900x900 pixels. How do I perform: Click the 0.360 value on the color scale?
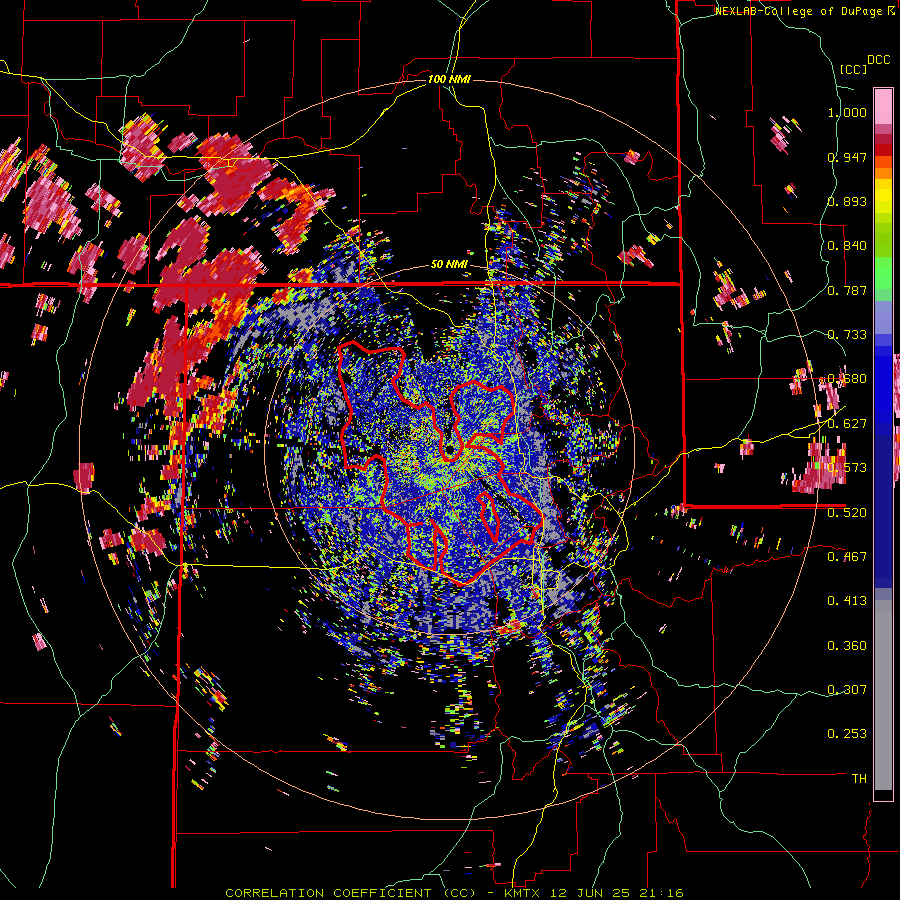click(x=847, y=646)
